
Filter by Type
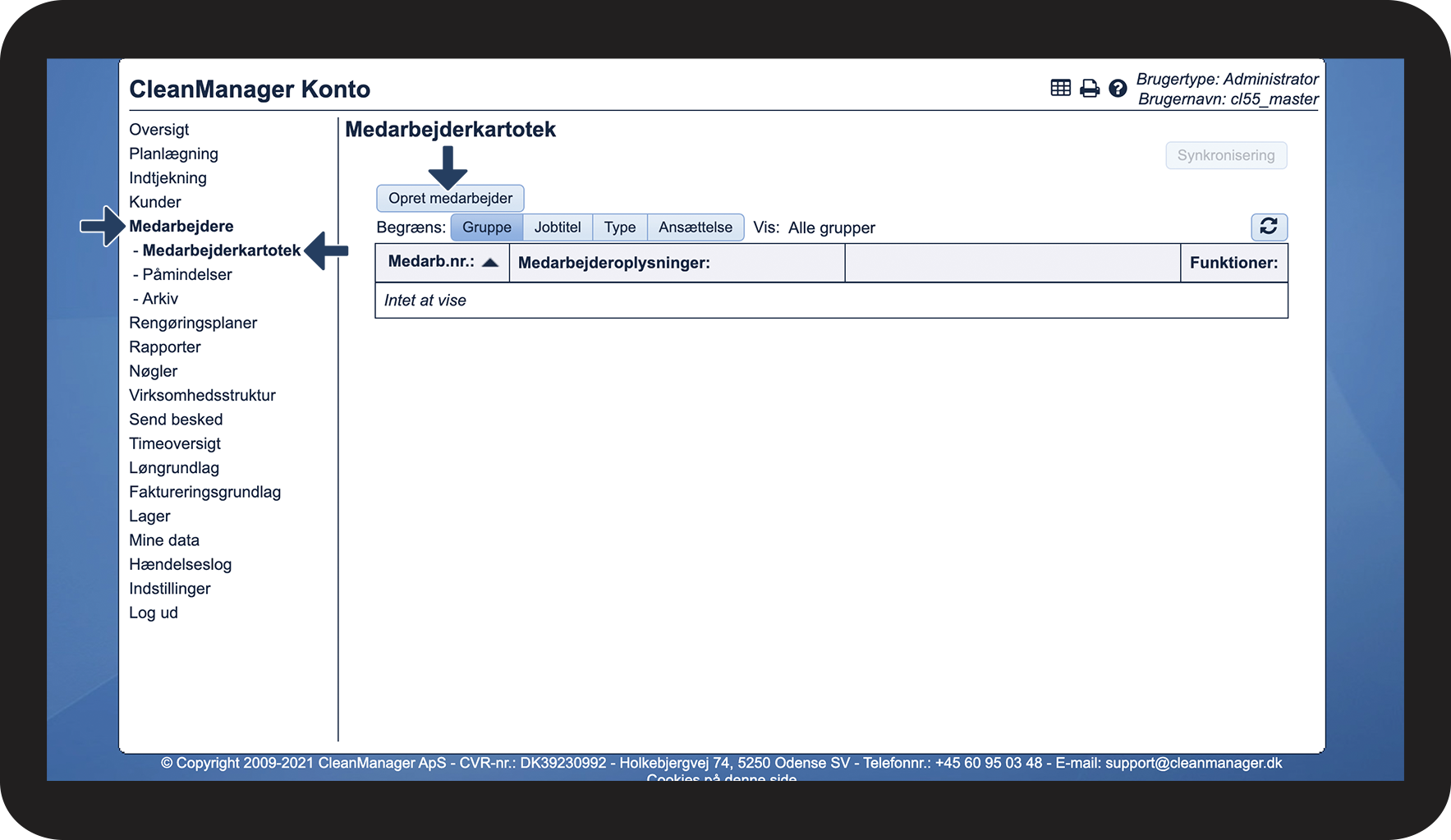620,227
